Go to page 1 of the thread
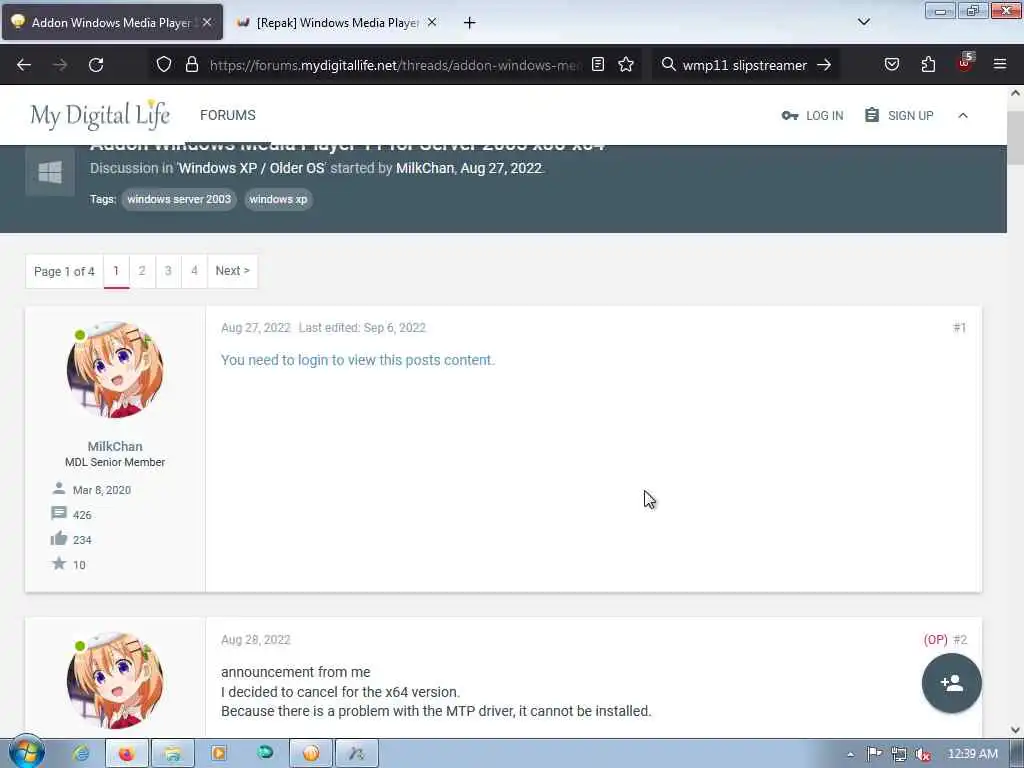The width and height of the screenshot is (1024, 768). click(x=116, y=271)
